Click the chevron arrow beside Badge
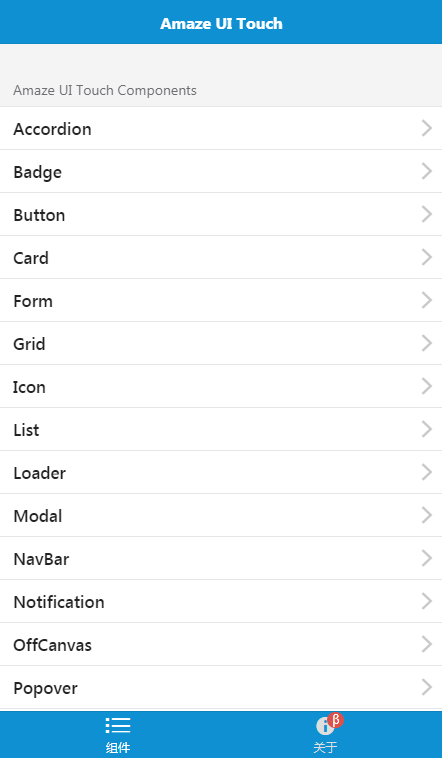 click(427, 171)
